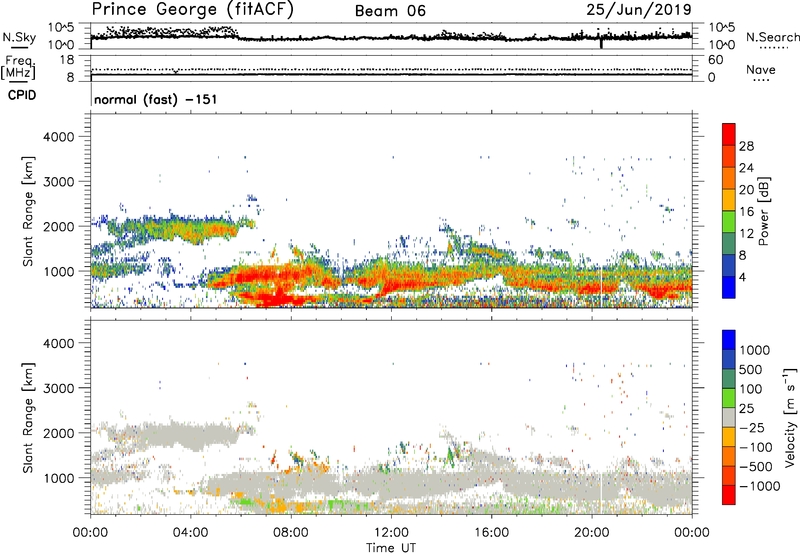
Task: Select the 'CPID' row label
Action: click(x=22, y=95)
